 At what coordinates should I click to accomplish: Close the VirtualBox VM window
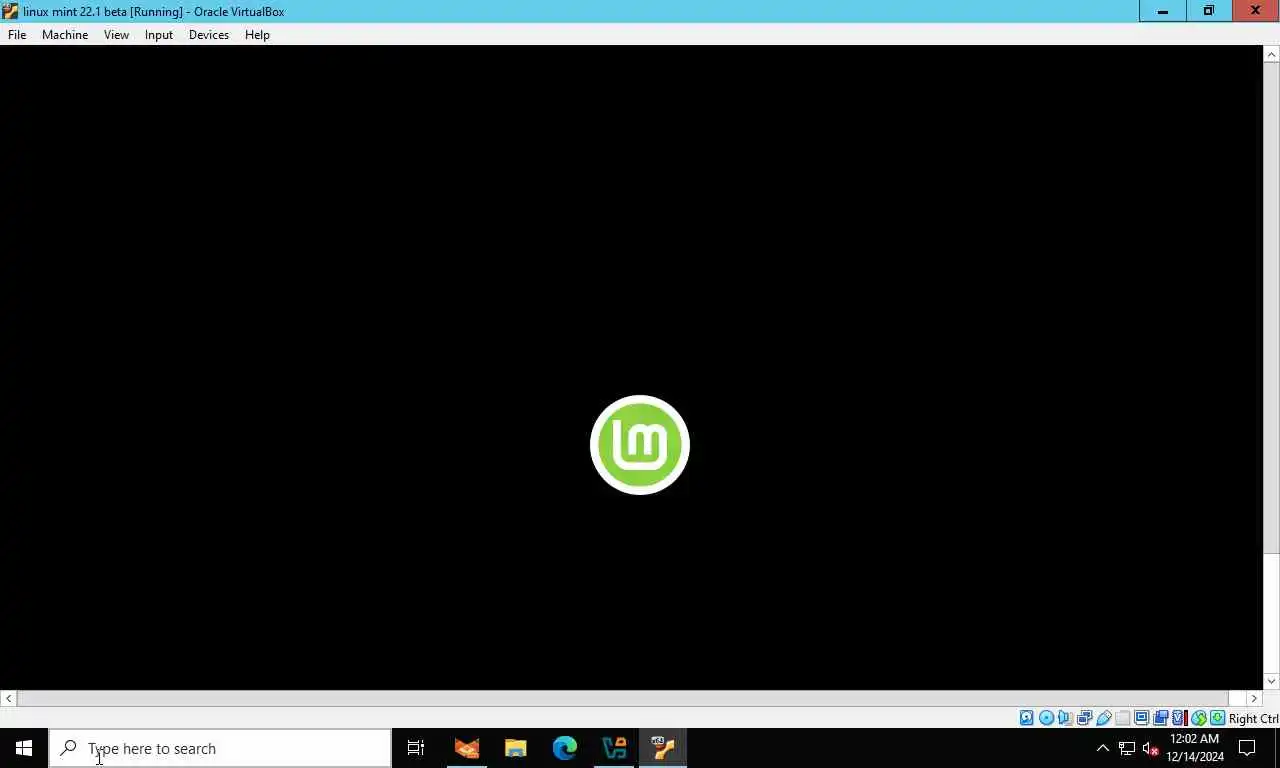pyautogui.click(x=1256, y=11)
